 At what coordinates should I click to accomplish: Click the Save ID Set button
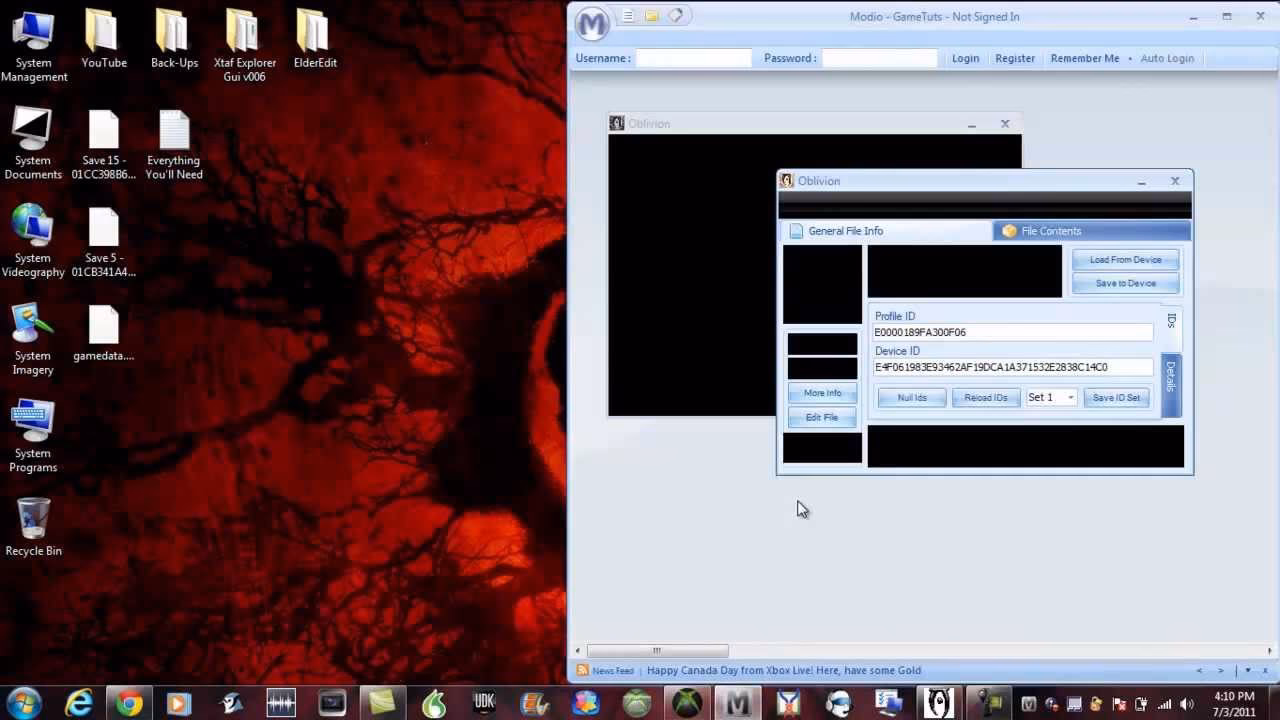[x=1116, y=398]
